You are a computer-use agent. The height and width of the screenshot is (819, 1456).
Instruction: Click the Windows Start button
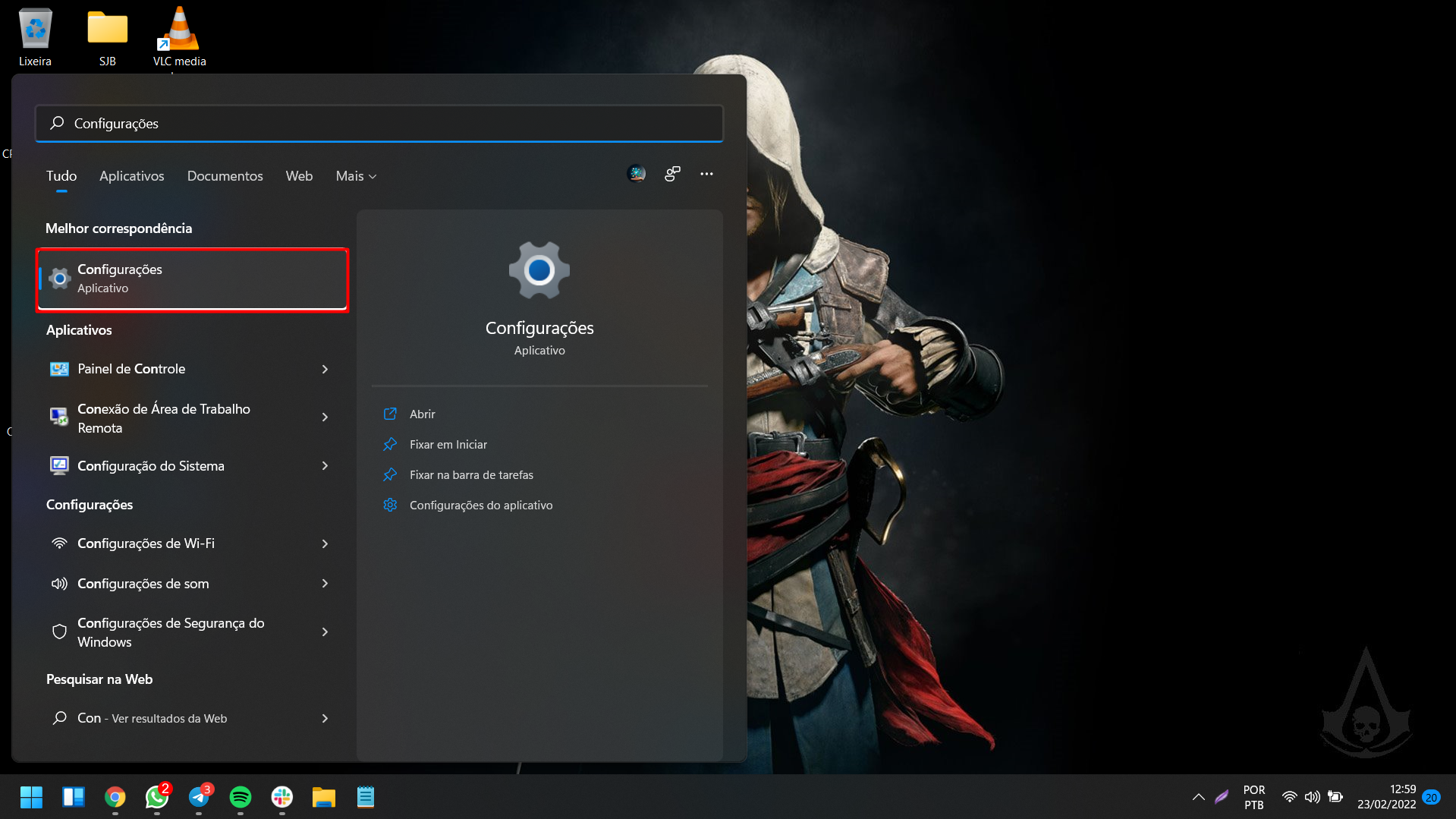pos(31,797)
